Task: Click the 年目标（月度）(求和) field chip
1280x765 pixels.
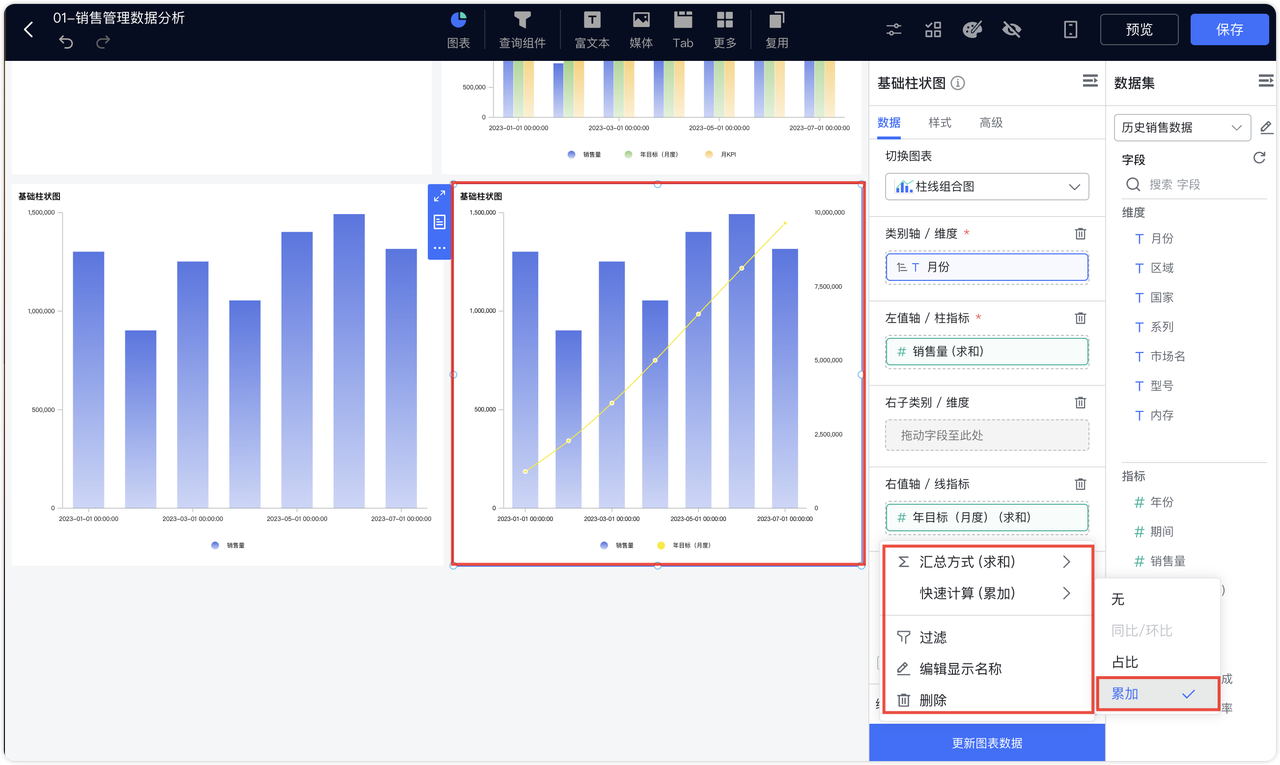Action: pos(987,517)
